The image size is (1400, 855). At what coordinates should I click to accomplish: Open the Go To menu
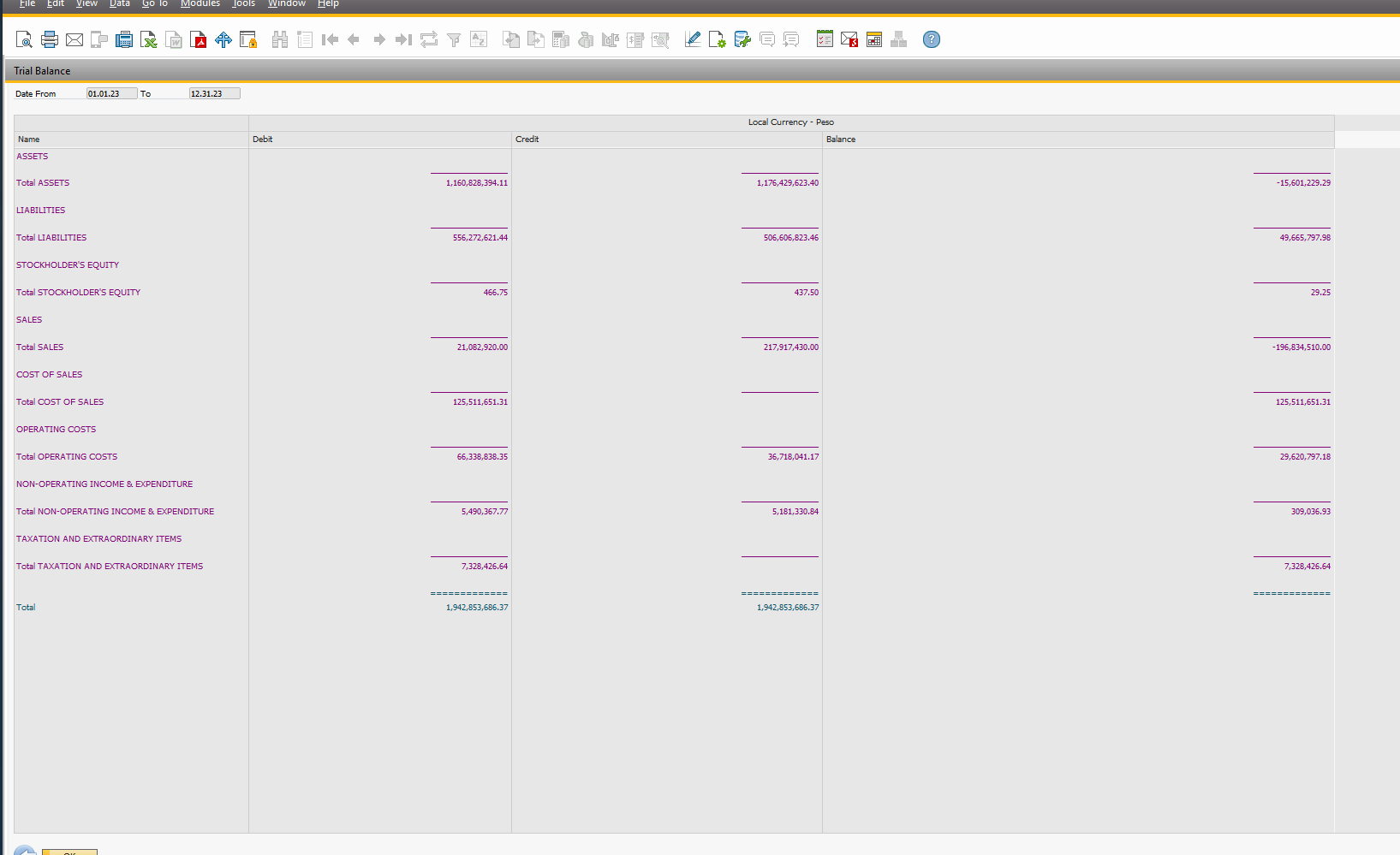(x=155, y=3)
